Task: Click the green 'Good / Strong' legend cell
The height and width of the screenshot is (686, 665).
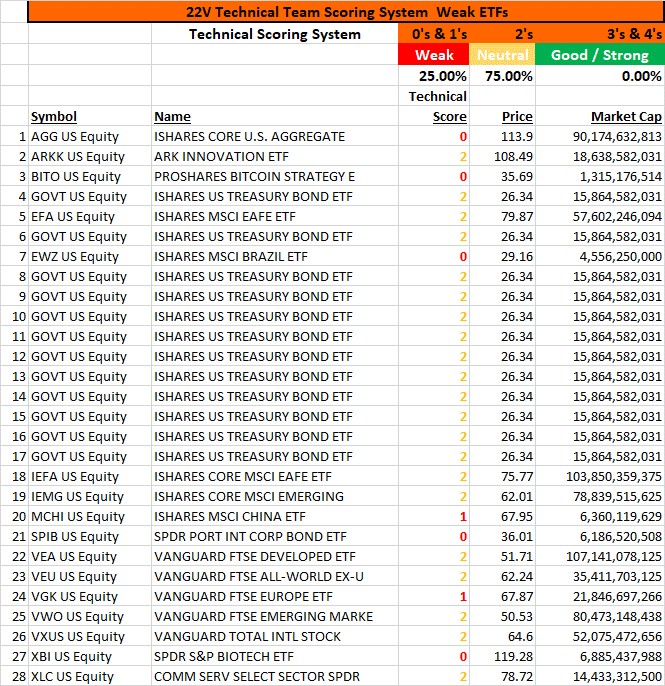Action: click(x=600, y=55)
